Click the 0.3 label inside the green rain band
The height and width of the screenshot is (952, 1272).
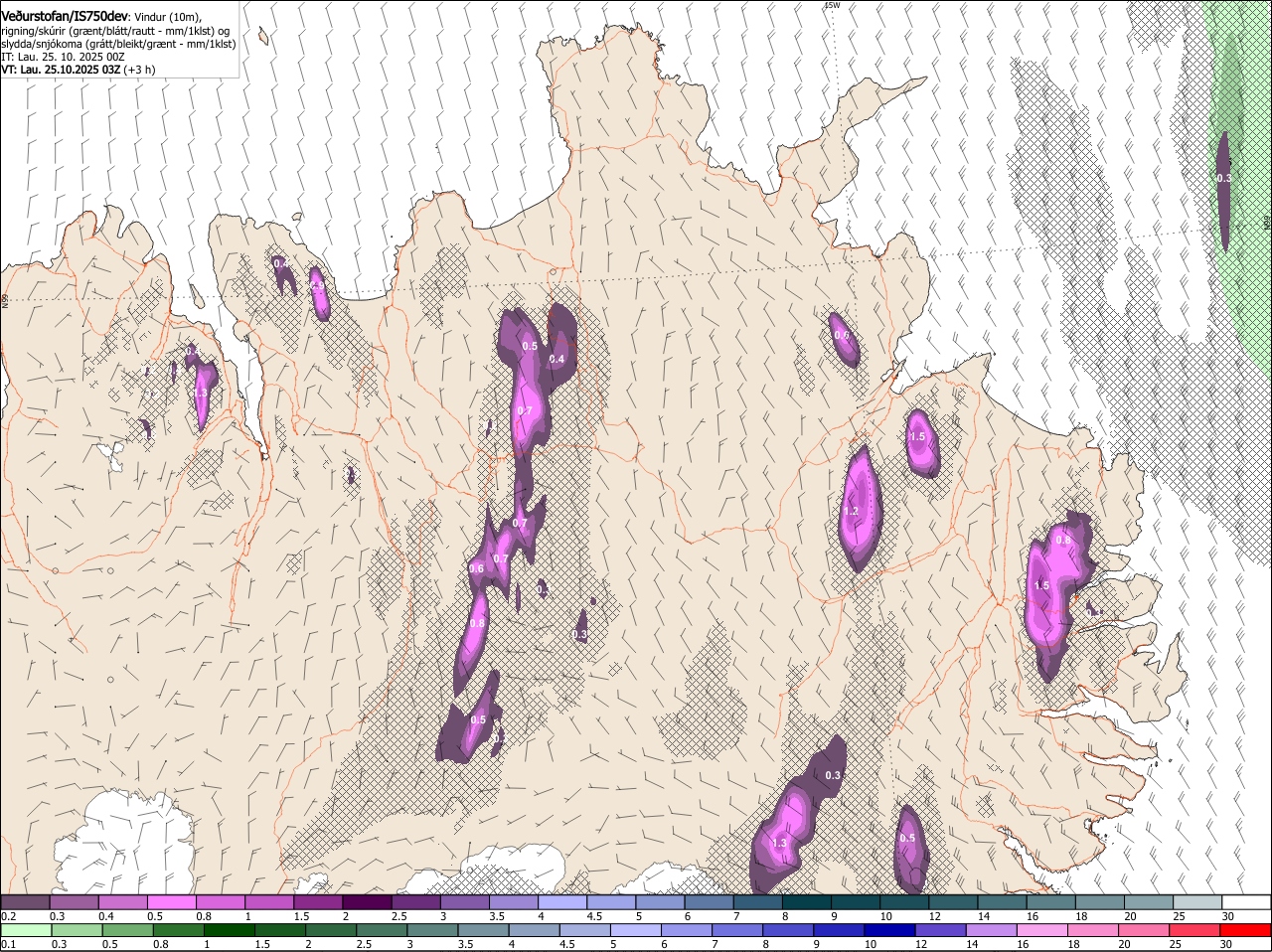(1224, 178)
